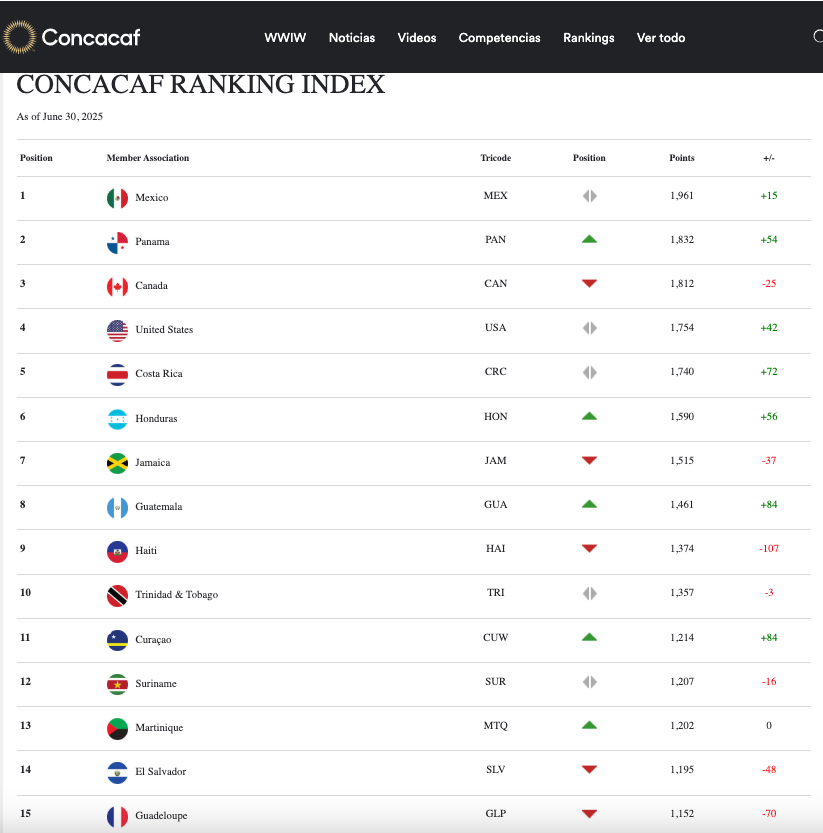This screenshot has width=823, height=833.
Task: Click the Jamaica flag icon
Action: pos(117,463)
